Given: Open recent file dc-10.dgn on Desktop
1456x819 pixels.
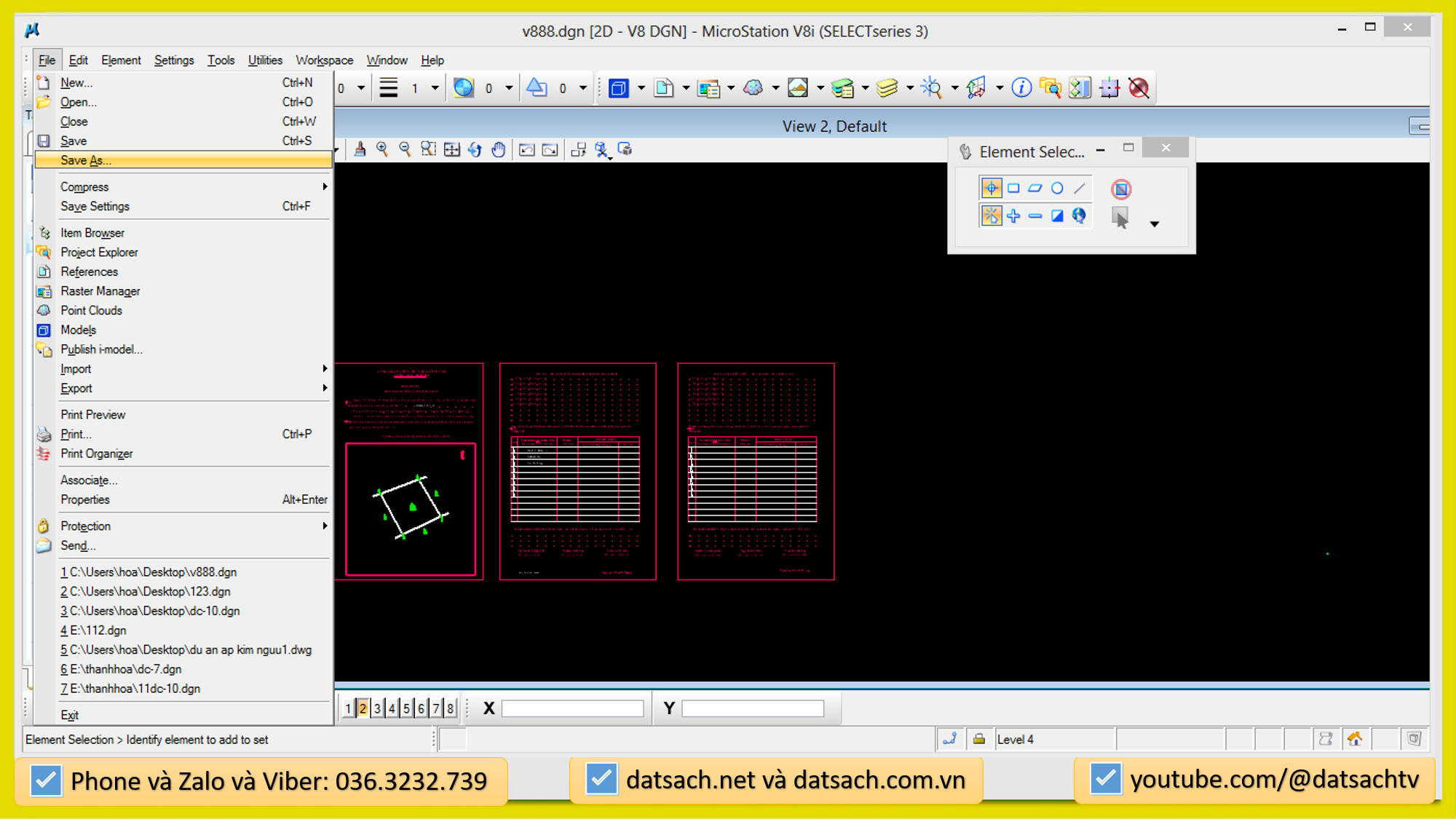Looking at the screenshot, I should tap(150, 612).
